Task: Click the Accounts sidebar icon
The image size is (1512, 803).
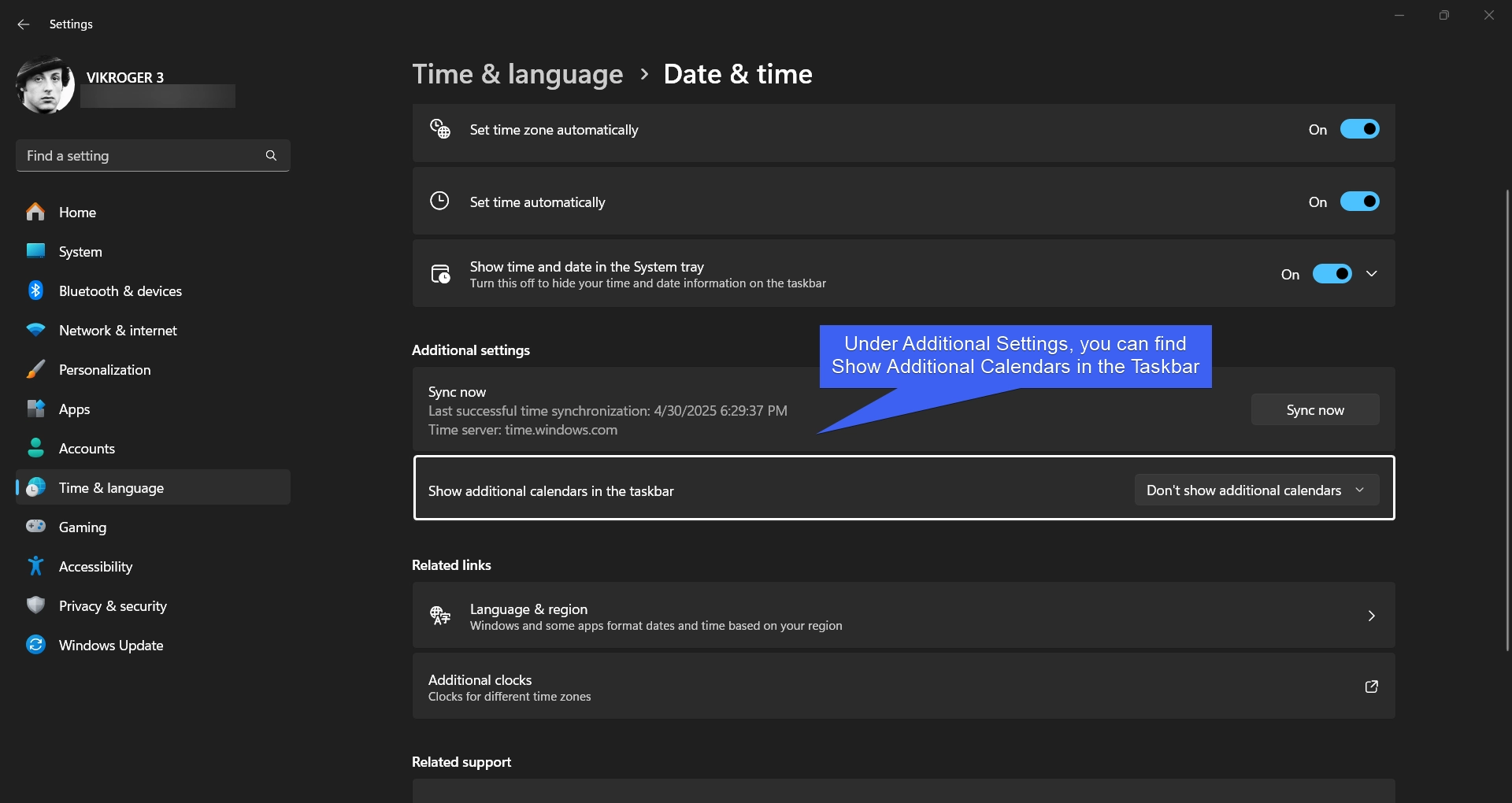Action: (35, 448)
